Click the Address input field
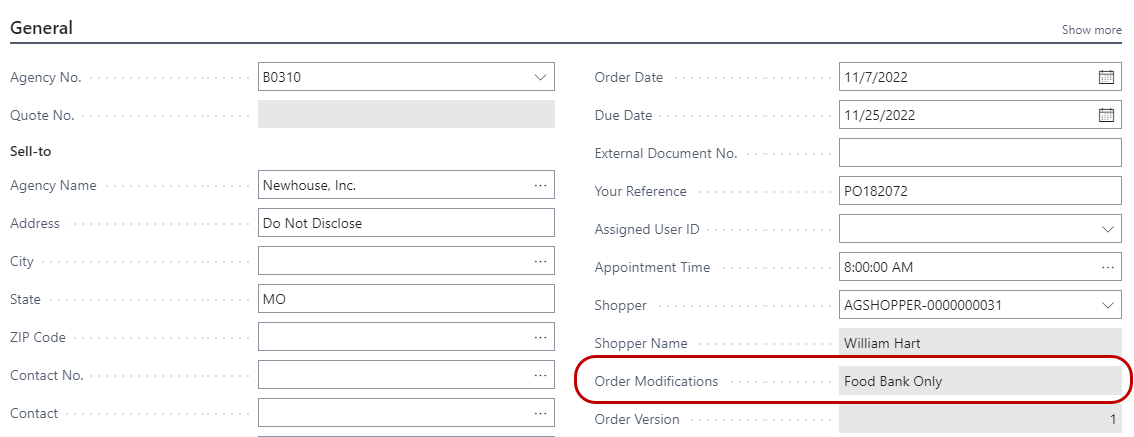This screenshot has height=437, width=1134. (x=405, y=223)
